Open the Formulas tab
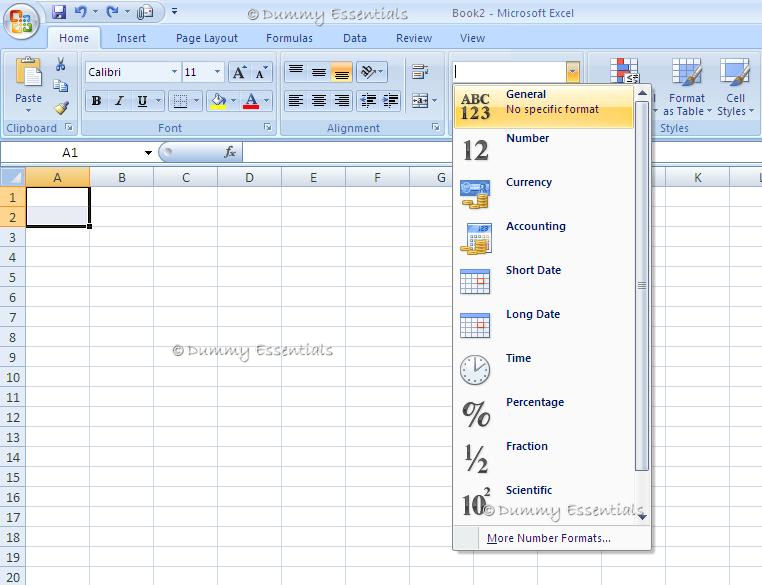 pos(289,38)
